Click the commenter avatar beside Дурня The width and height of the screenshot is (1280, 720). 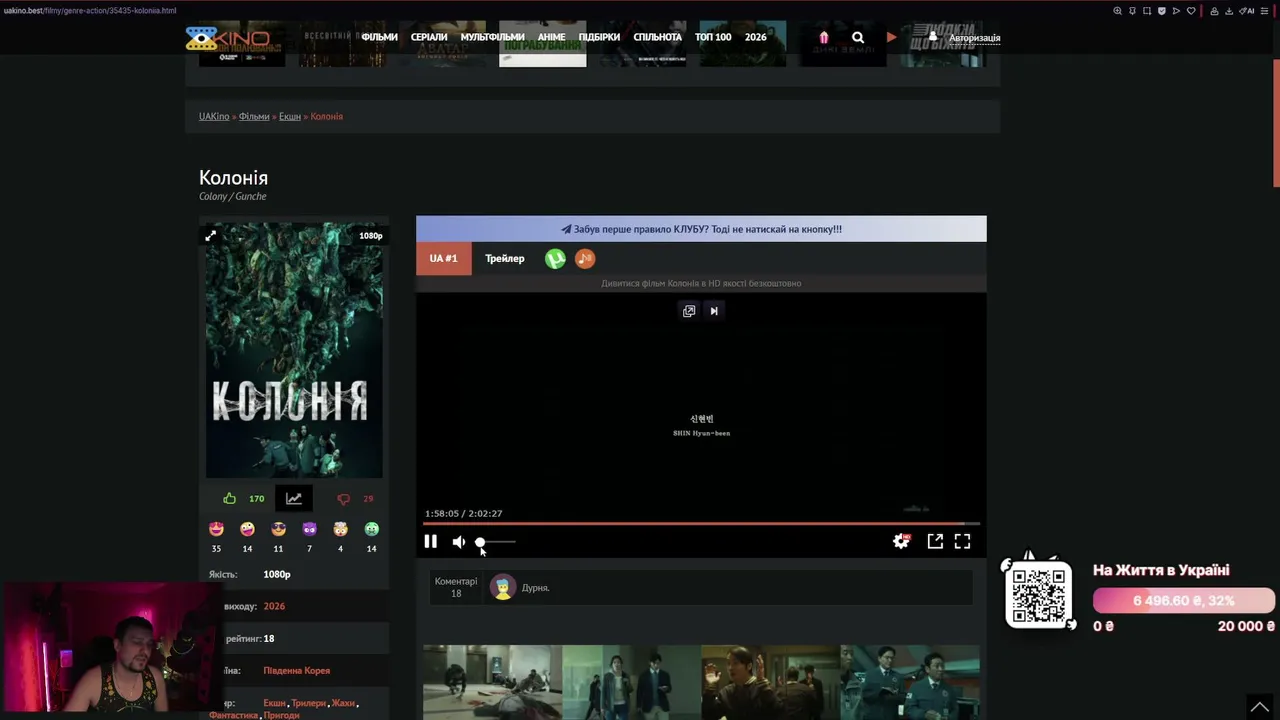coord(503,588)
